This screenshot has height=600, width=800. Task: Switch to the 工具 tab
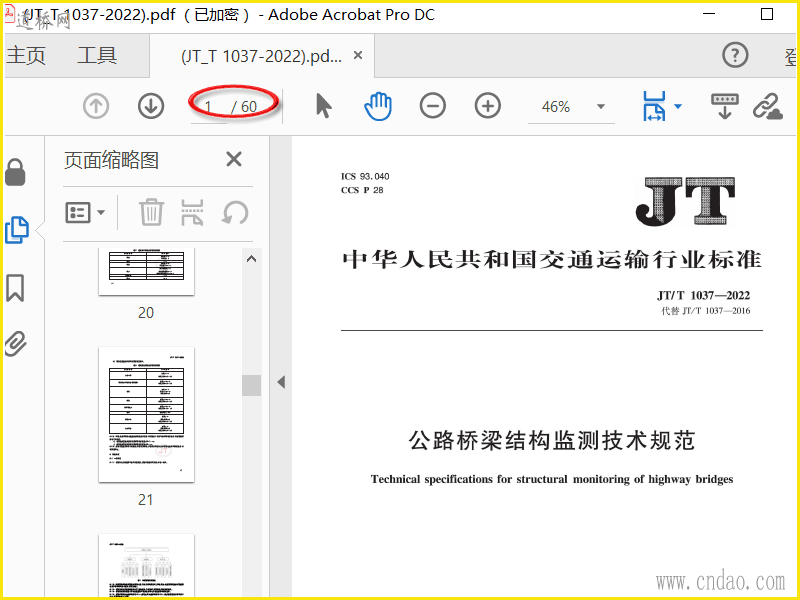point(97,55)
